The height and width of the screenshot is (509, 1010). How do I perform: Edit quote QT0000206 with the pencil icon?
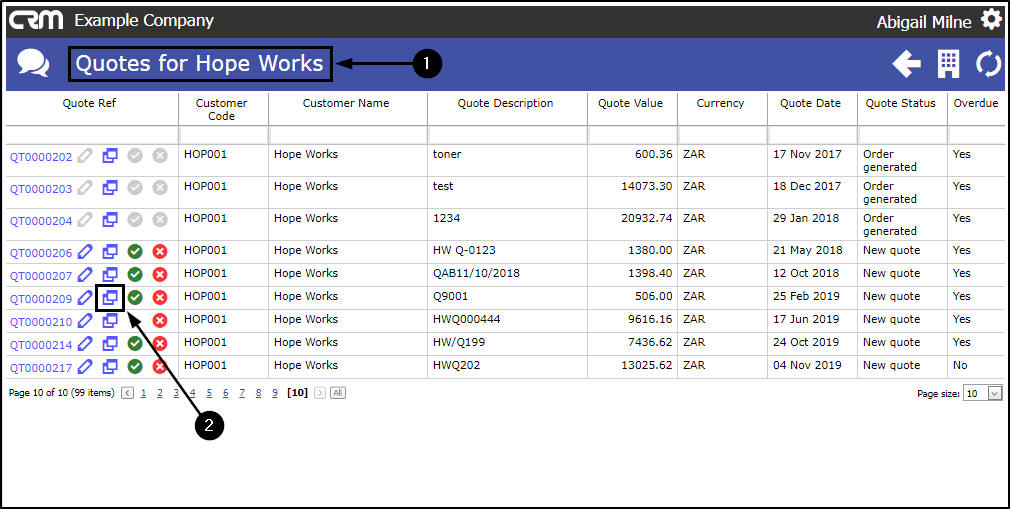pos(85,251)
